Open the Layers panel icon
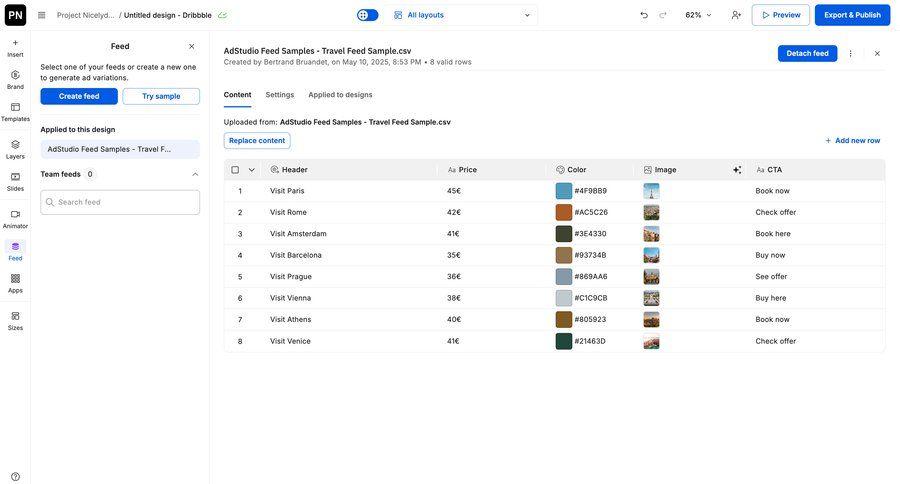900x484 pixels. pyautogui.click(x=15, y=149)
